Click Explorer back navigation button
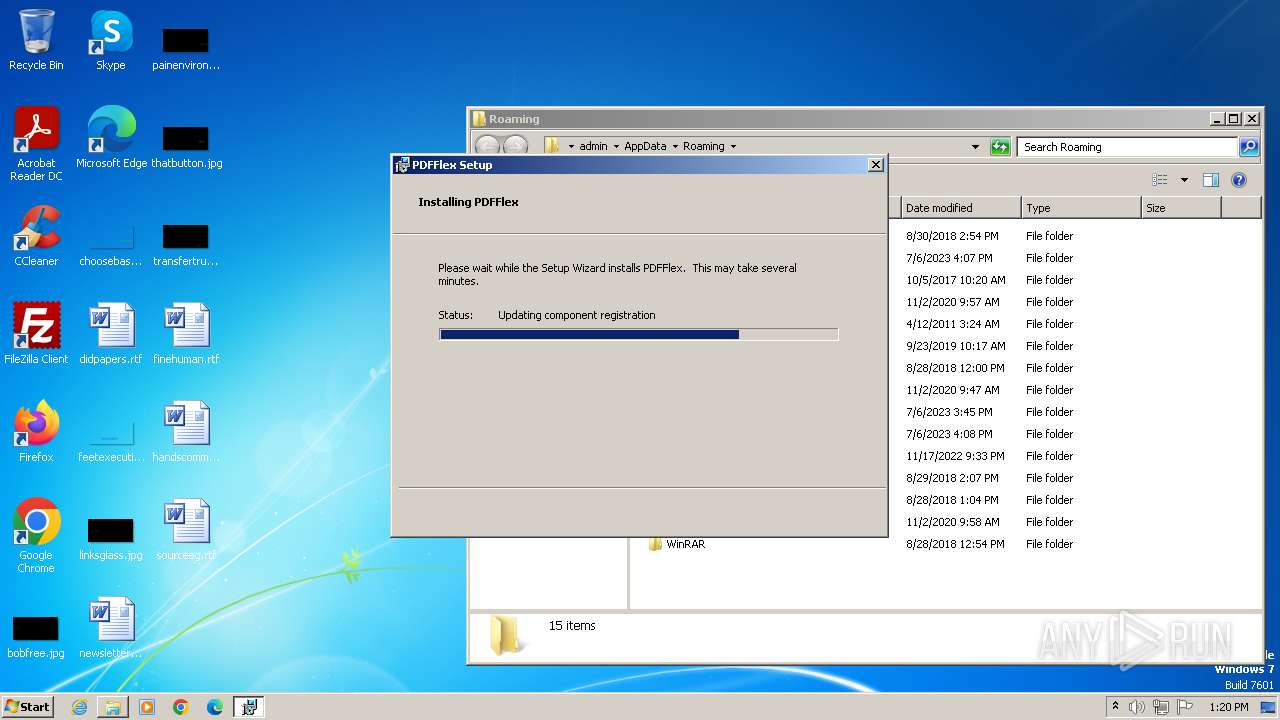The width and height of the screenshot is (1280, 720). (487, 146)
